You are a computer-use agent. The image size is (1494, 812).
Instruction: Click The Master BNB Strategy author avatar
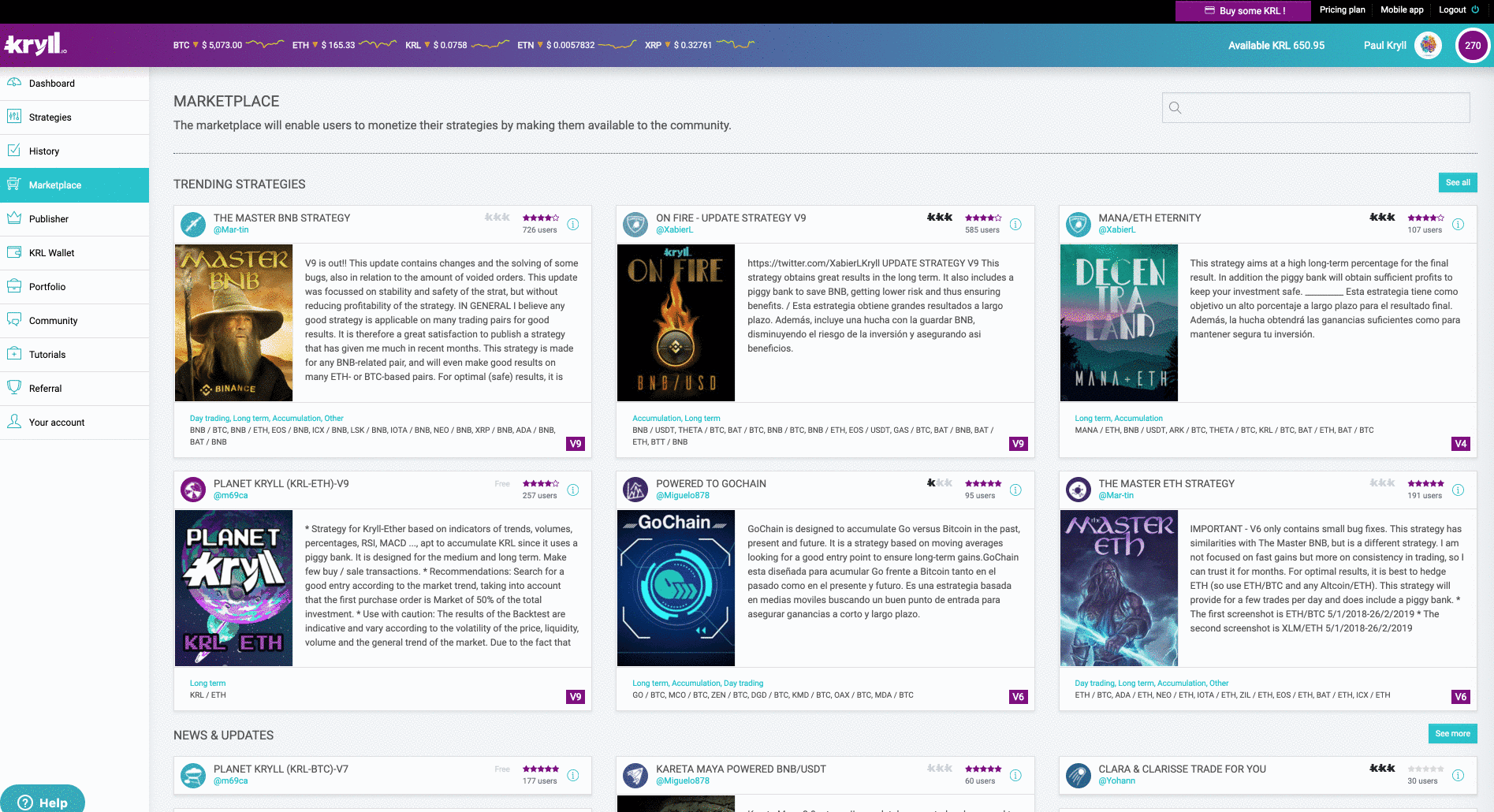193,224
